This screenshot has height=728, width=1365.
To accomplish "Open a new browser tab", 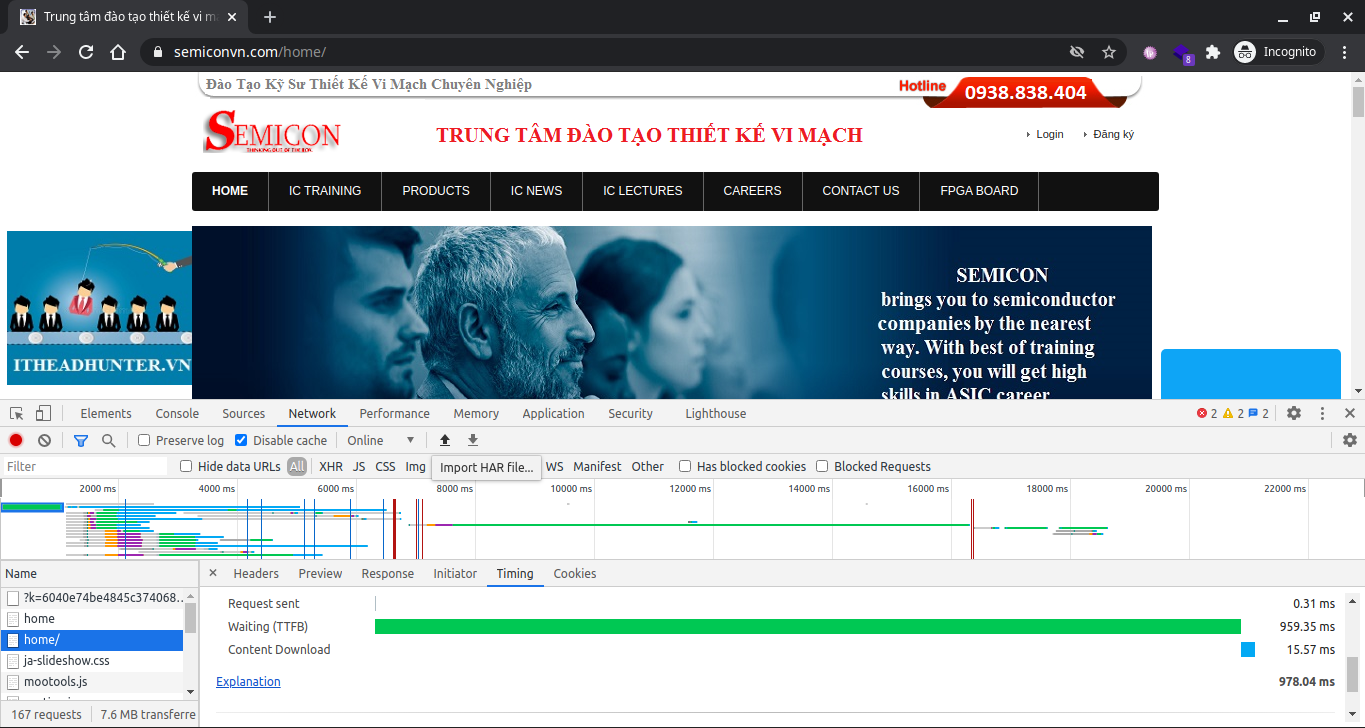I will [x=269, y=17].
